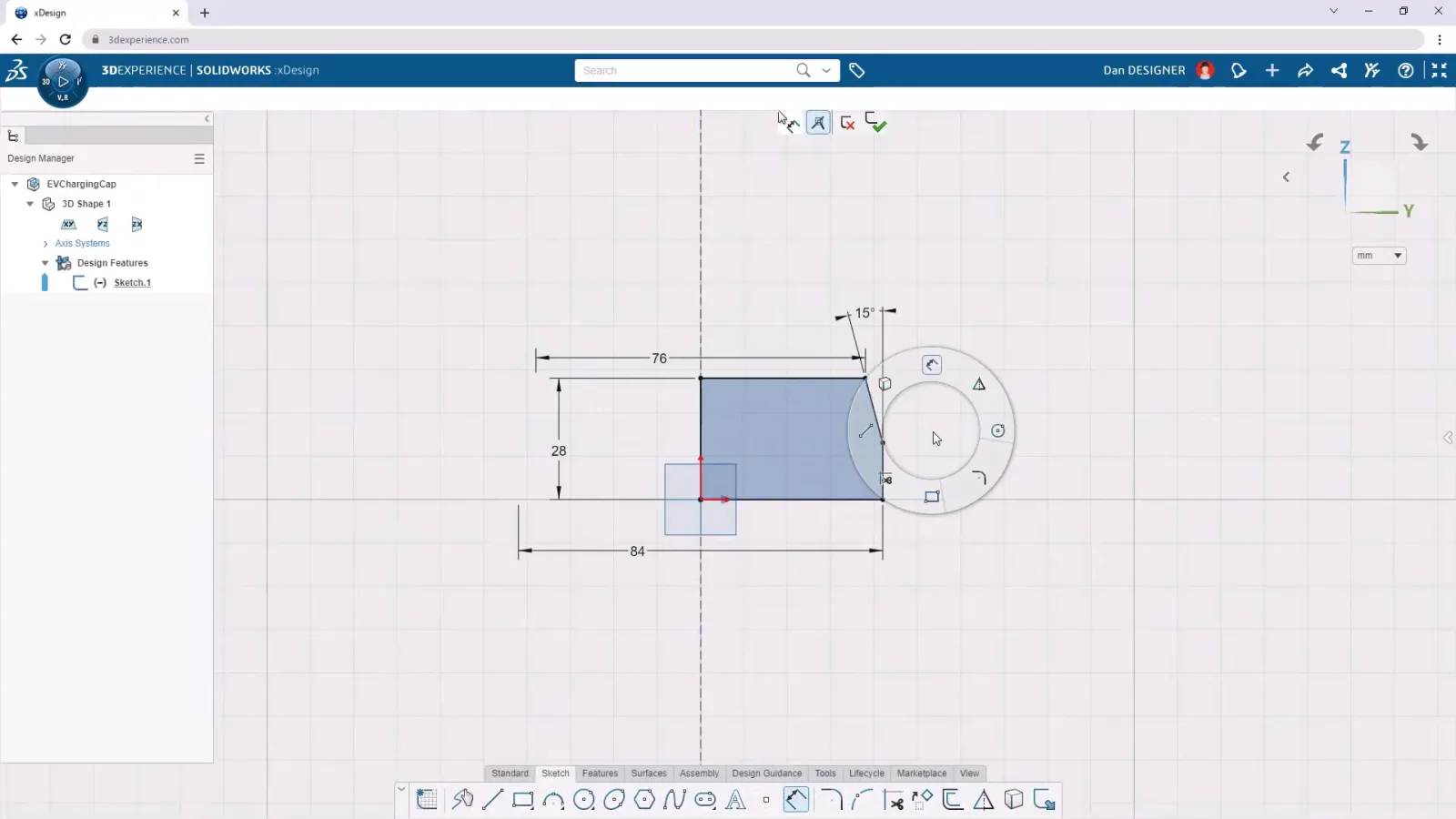The height and width of the screenshot is (819, 1456).
Task: Select the Offset tool in Sketch toolbar
Action: point(953,800)
